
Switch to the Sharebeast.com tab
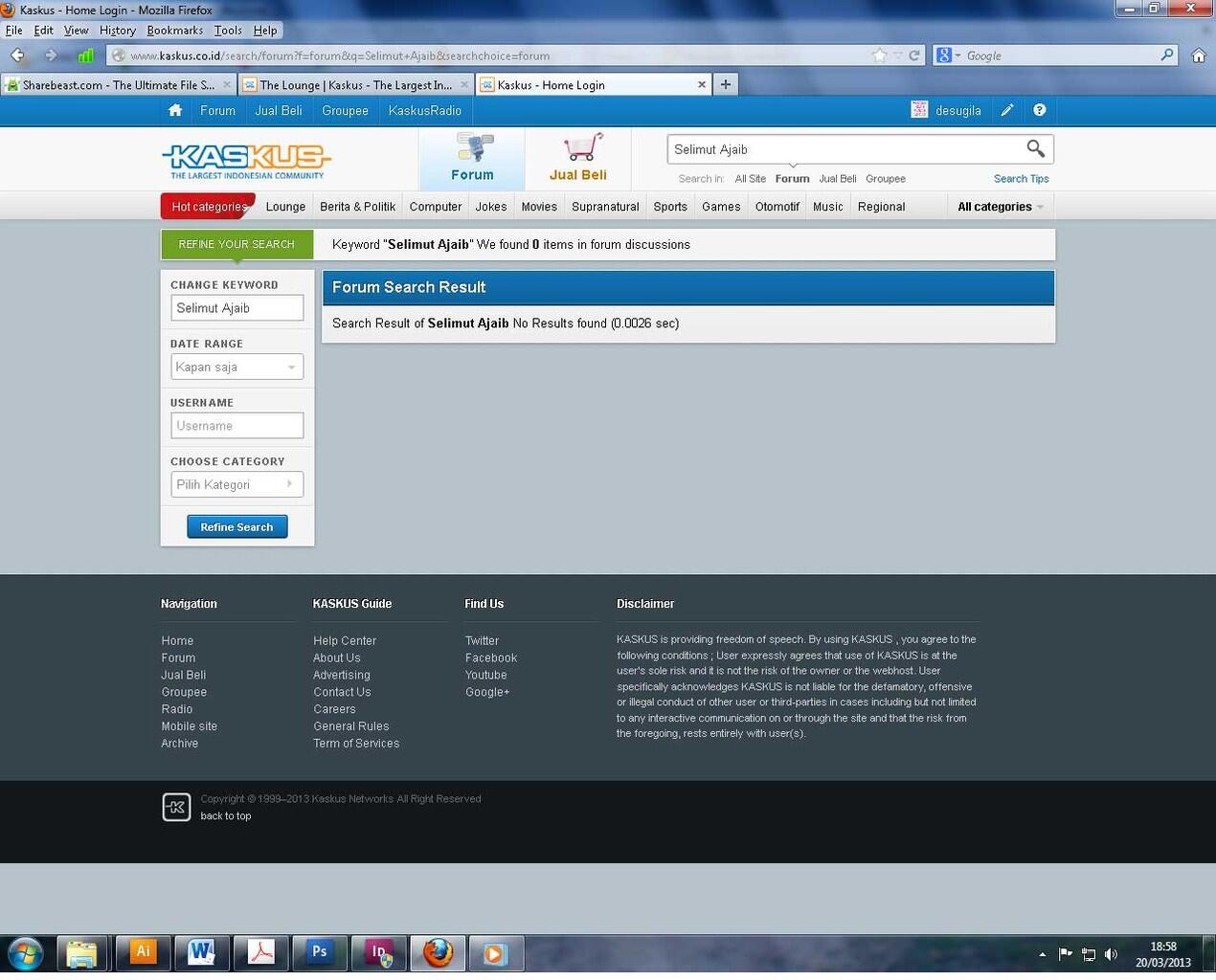click(x=119, y=84)
